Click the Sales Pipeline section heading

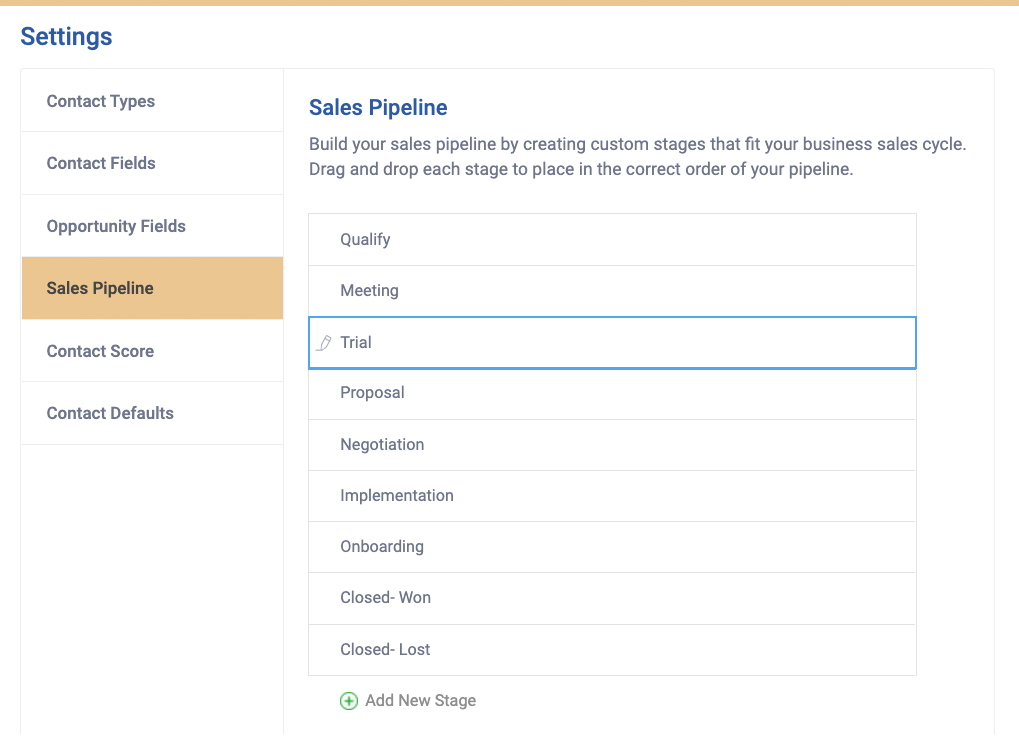378,107
